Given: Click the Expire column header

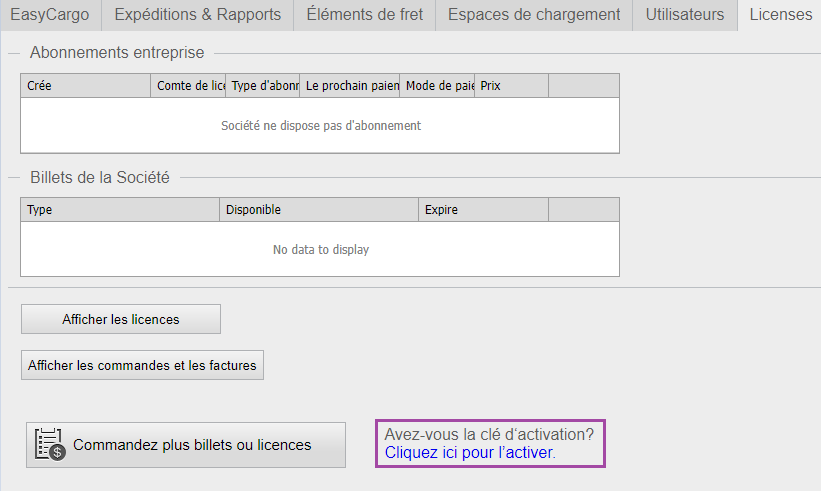Looking at the screenshot, I should (483, 210).
